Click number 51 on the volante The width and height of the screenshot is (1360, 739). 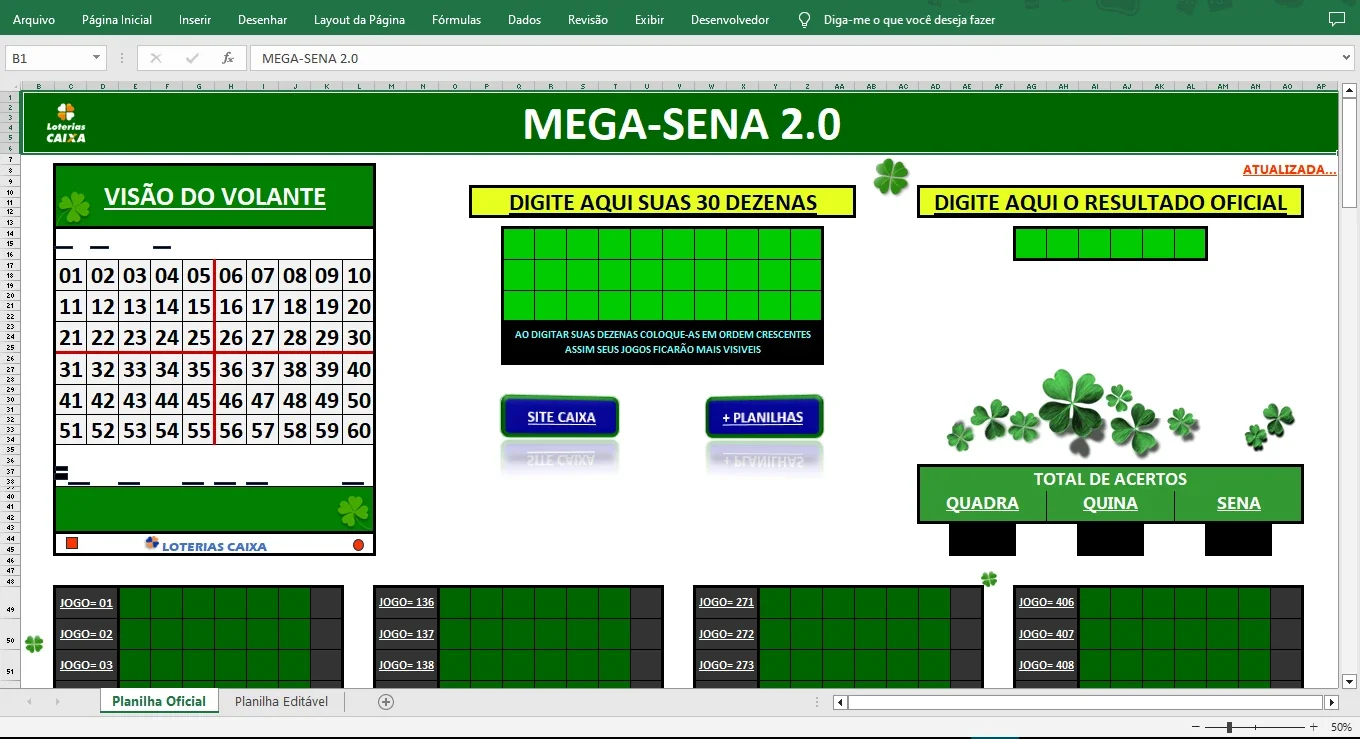[71, 432]
